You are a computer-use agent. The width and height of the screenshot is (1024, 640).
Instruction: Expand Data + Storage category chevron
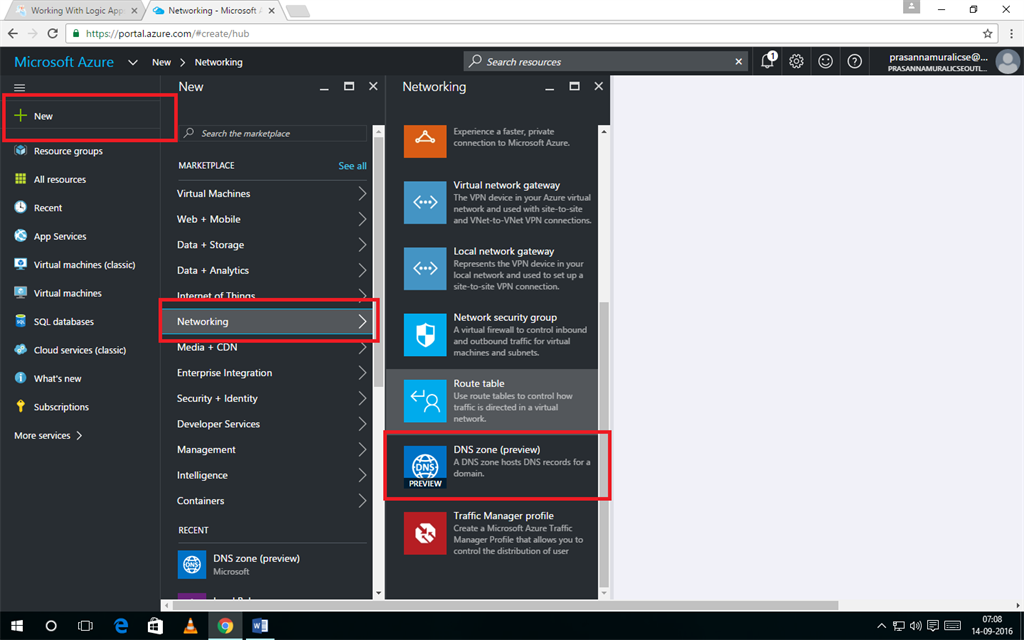[x=362, y=244]
